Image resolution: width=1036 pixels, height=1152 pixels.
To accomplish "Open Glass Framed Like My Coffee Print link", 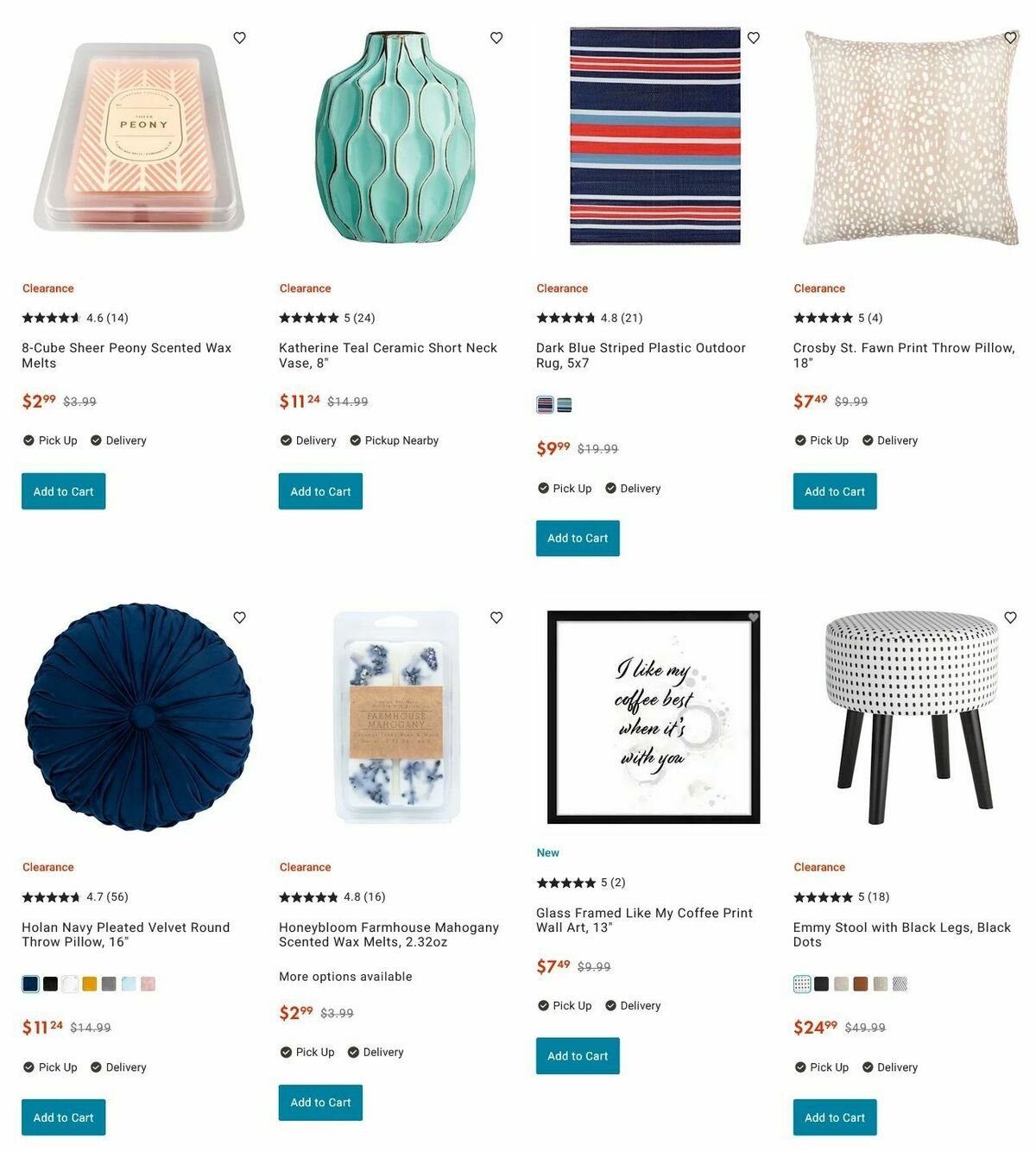I will [644, 920].
